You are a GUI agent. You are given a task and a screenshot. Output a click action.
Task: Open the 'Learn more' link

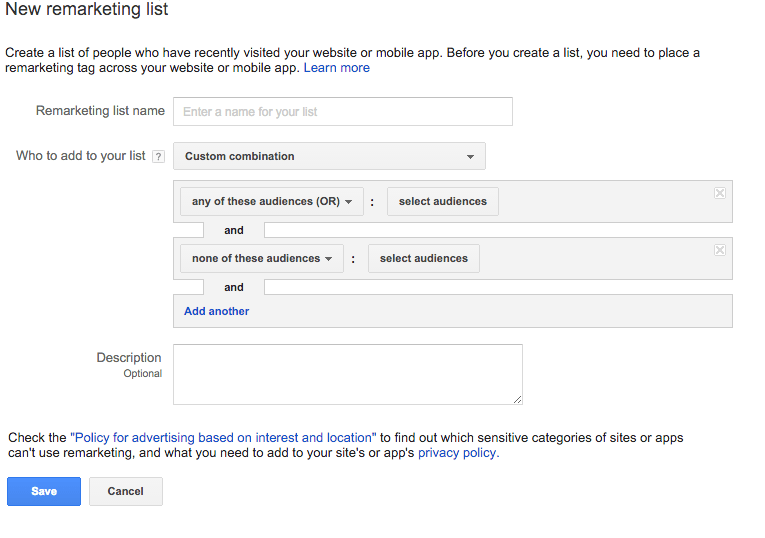pos(337,68)
